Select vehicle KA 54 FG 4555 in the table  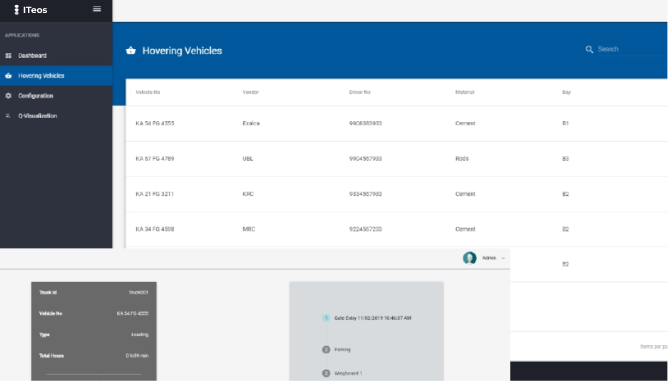tap(155, 123)
